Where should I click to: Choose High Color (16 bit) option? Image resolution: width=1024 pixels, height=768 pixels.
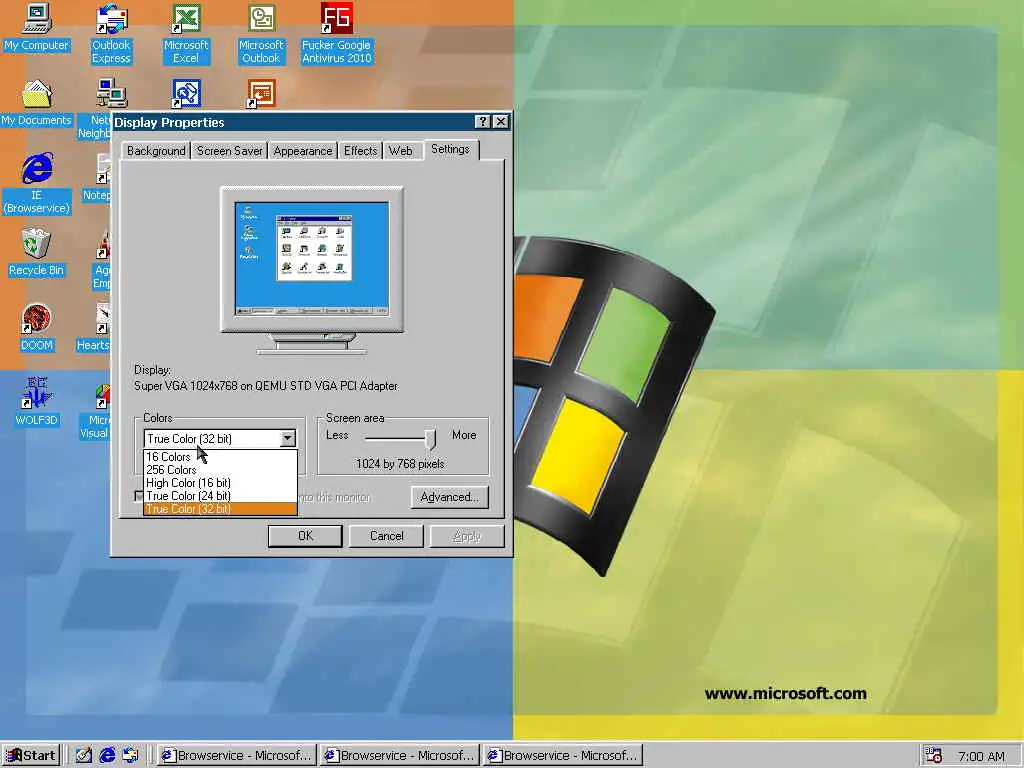(x=220, y=483)
